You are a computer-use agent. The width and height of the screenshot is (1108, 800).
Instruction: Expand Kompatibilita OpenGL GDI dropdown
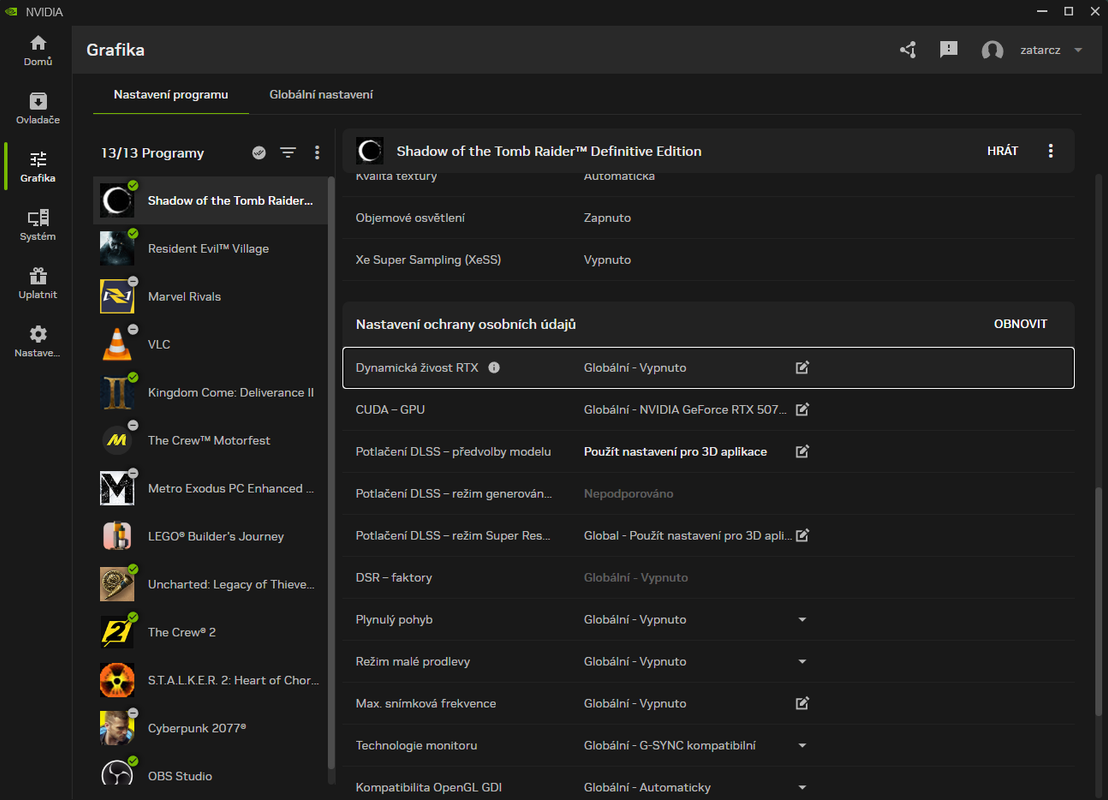pos(802,787)
